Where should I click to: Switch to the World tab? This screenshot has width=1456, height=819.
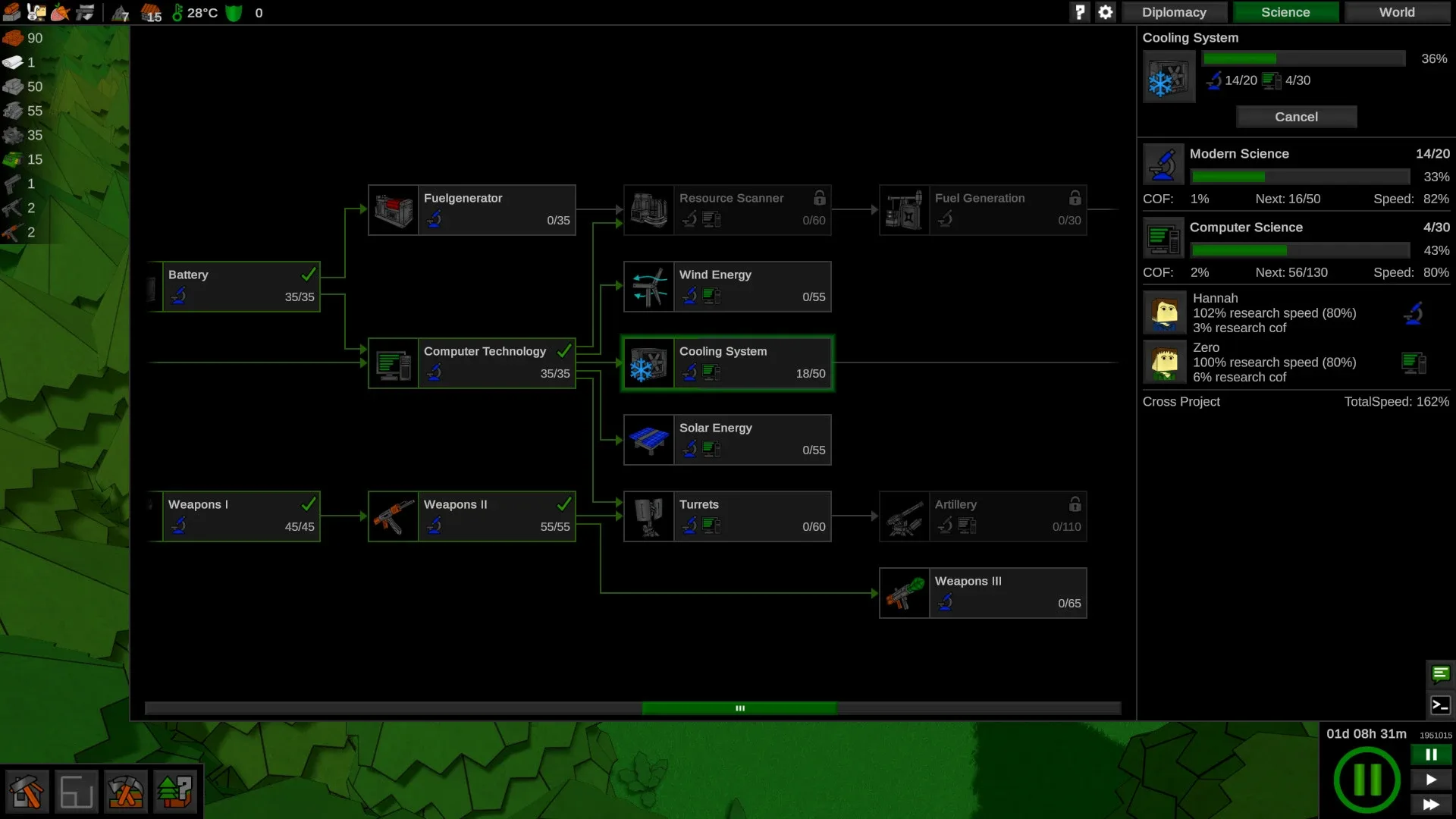point(1397,12)
